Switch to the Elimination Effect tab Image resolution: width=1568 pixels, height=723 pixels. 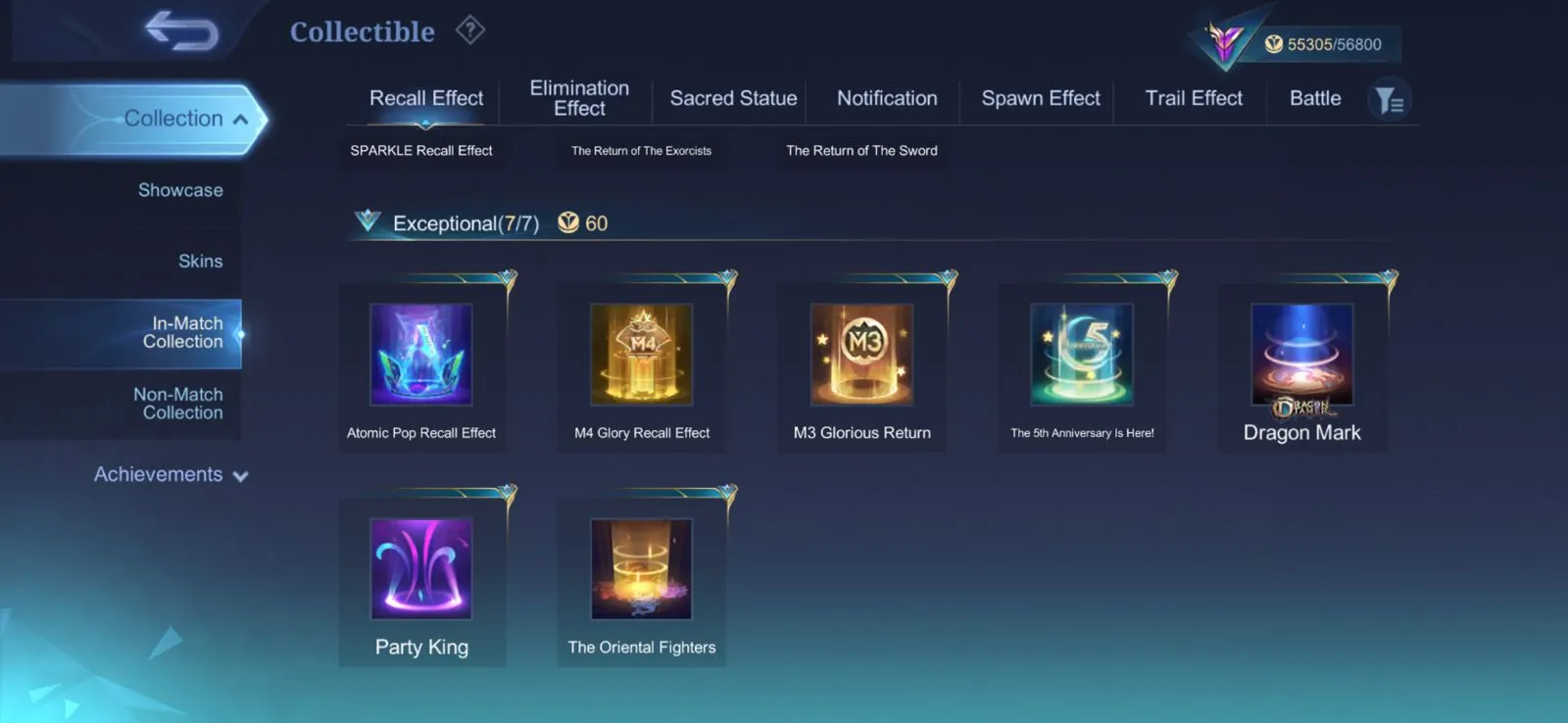579,98
